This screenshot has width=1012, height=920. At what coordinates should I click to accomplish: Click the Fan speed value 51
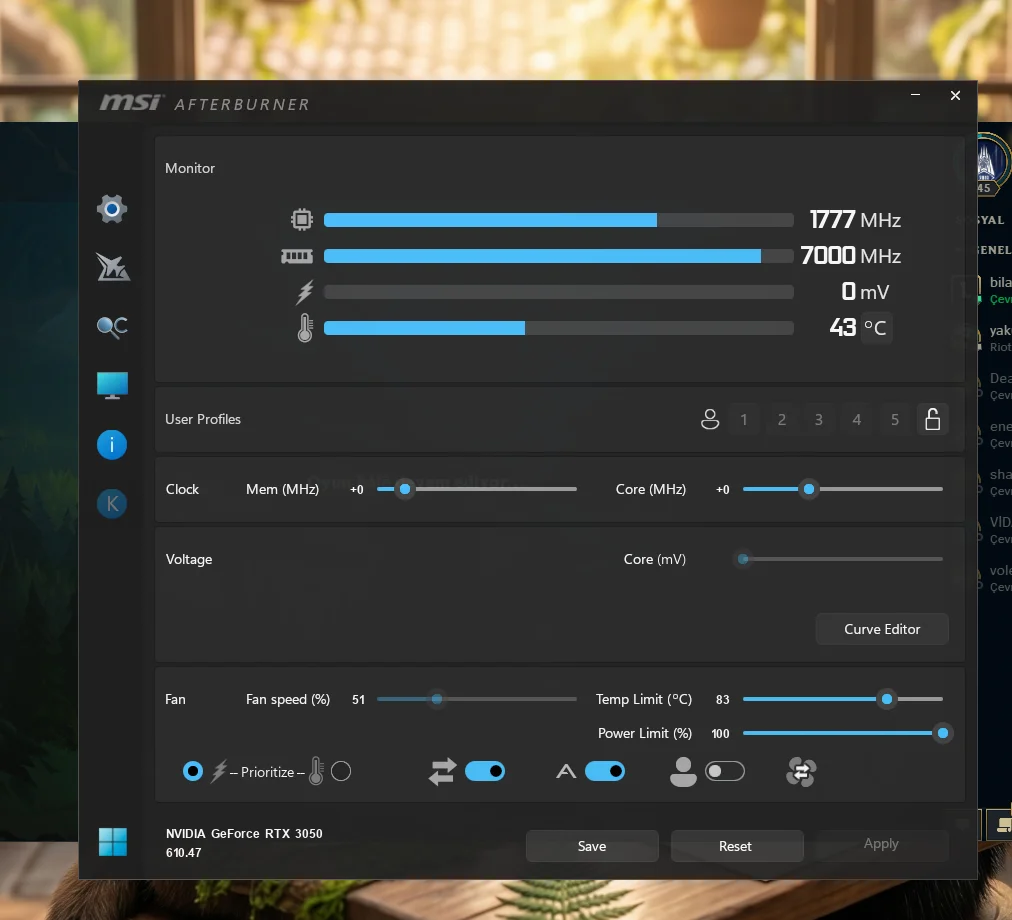(x=358, y=700)
